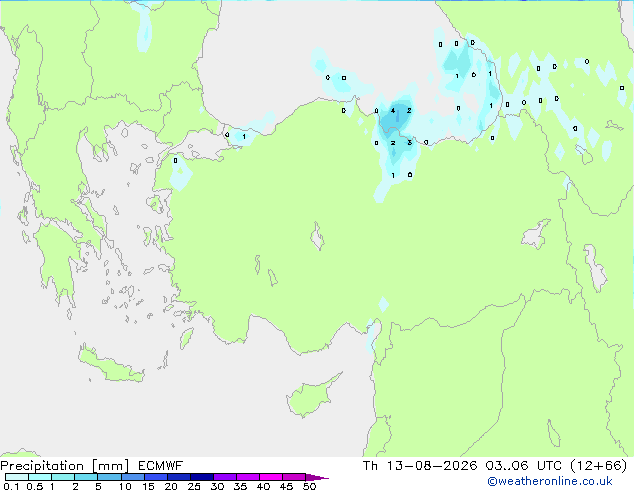Click the precipitation value 4 on the map
Screen dimensions: 634x490
[x=393, y=110]
